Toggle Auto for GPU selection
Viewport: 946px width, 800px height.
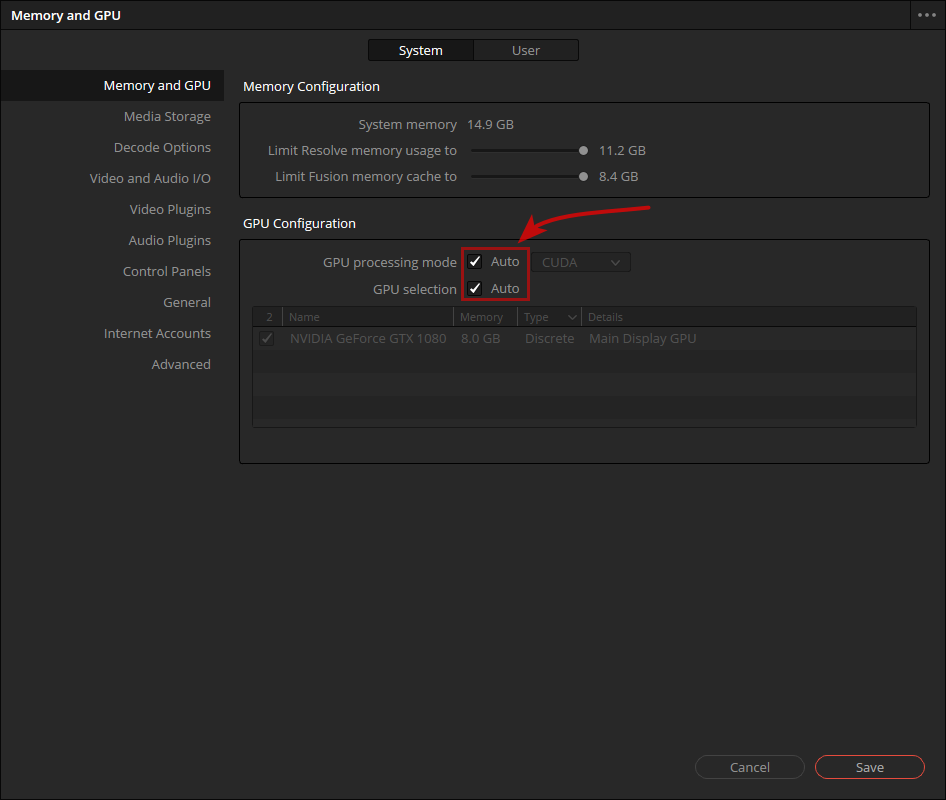(475, 288)
